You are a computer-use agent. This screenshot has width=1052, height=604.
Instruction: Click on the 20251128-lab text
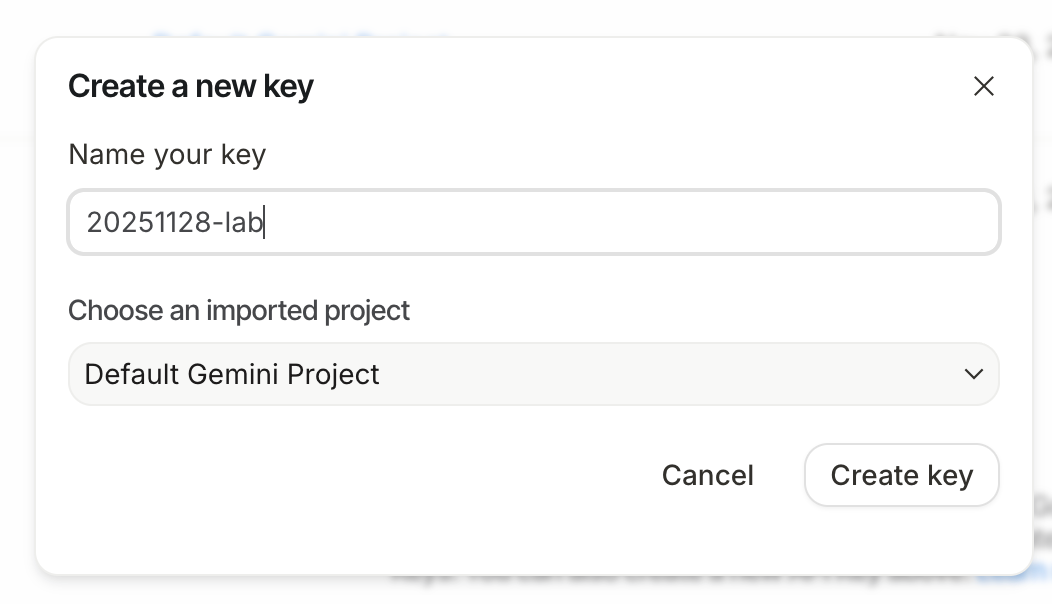click(174, 222)
